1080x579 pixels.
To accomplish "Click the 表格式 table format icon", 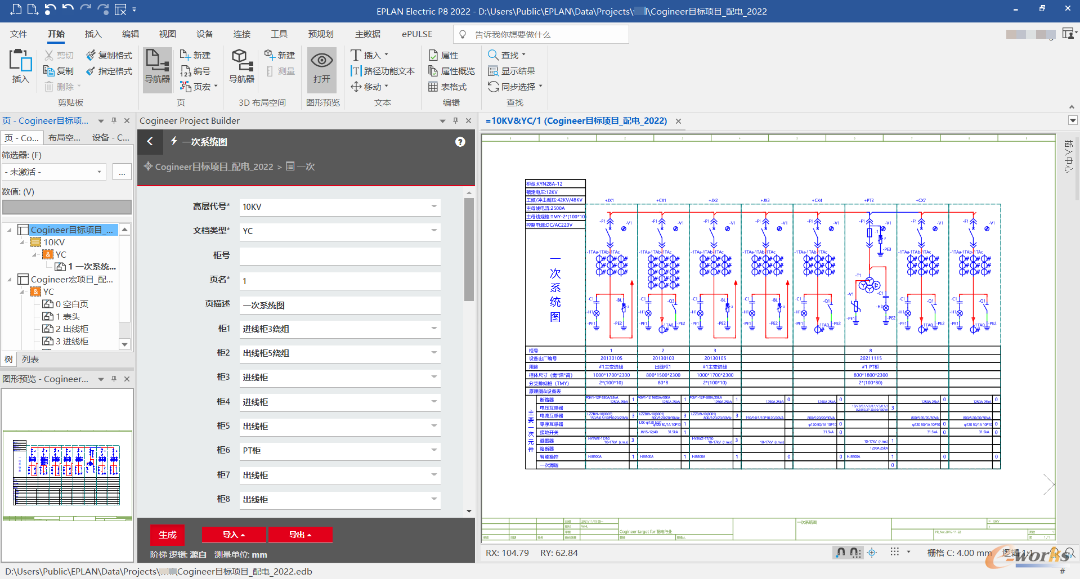I will click(x=433, y=87).
